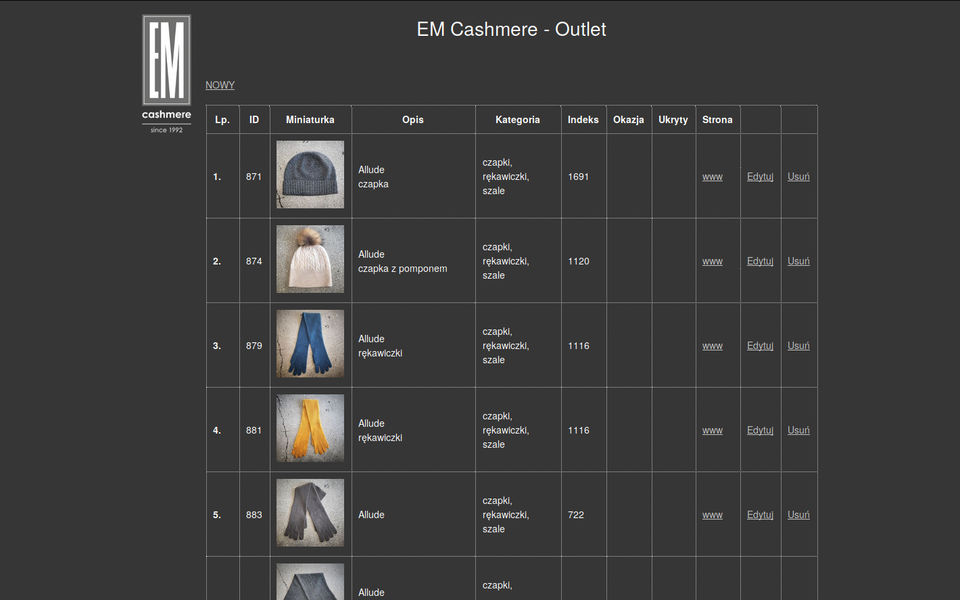Click Edytuj for item 874

760,261
